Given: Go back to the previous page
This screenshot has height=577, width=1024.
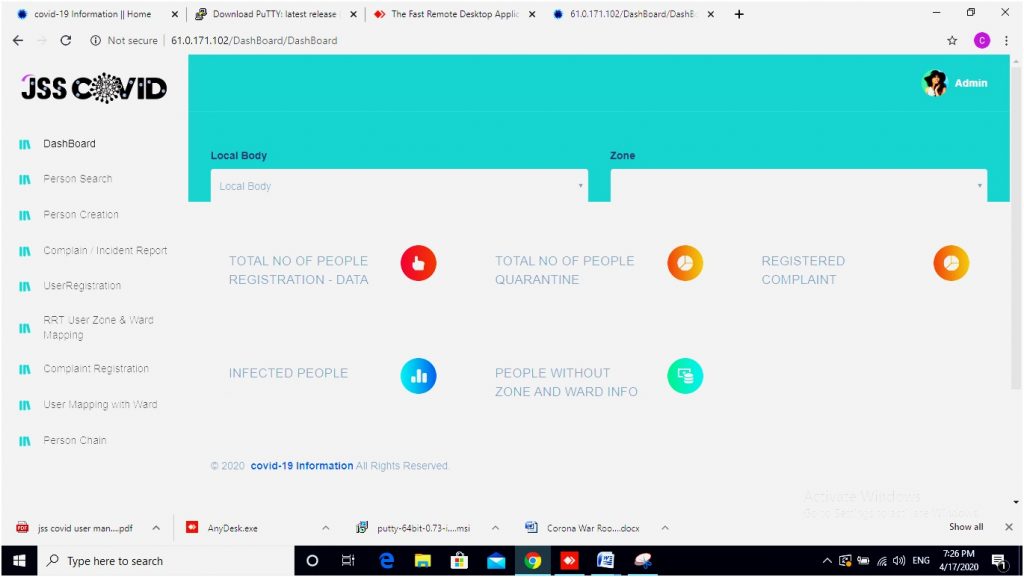Looking at the screenshot, I should pyautogui.click(x=18, y=40).
